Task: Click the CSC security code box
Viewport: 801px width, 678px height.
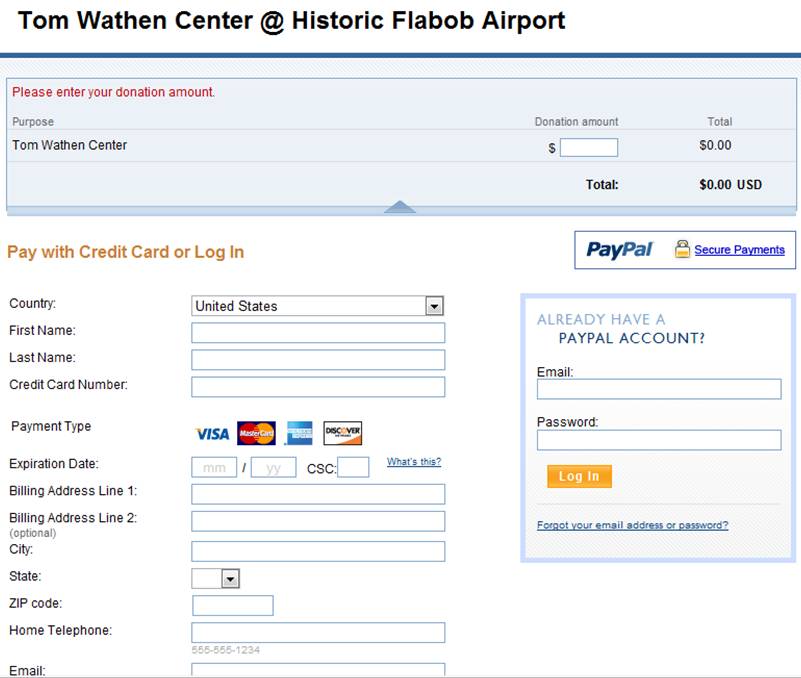Action: (x=353, y=467)
